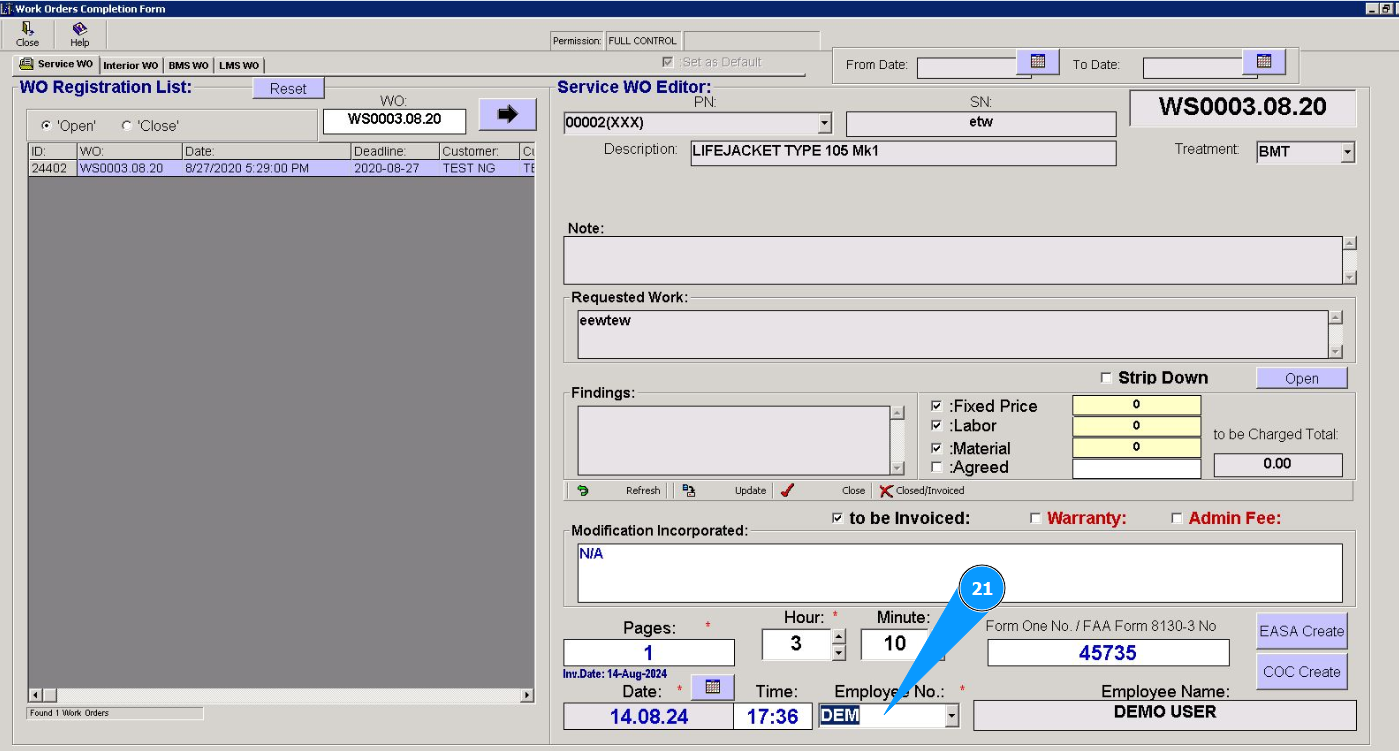Click the red X Closed/Invoiced icon
Viewport: 1399px width, 751px height.
[886, 490]
